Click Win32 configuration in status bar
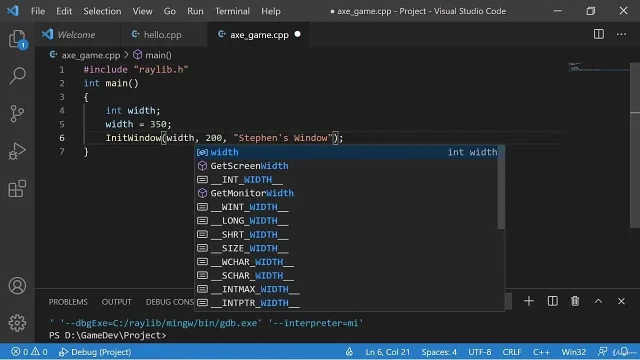The width and height of the screenshot is (640, 360). pyautogui.click(x=573, y=352)
